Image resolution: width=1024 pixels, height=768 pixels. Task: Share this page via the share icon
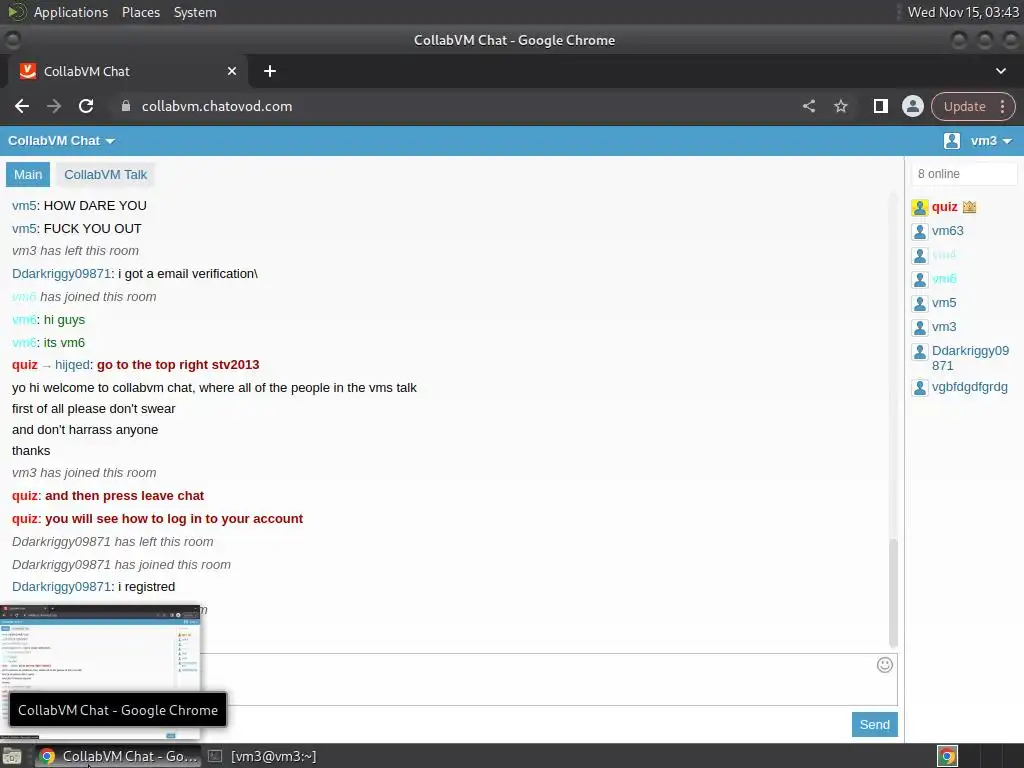[x=809, y=106]
